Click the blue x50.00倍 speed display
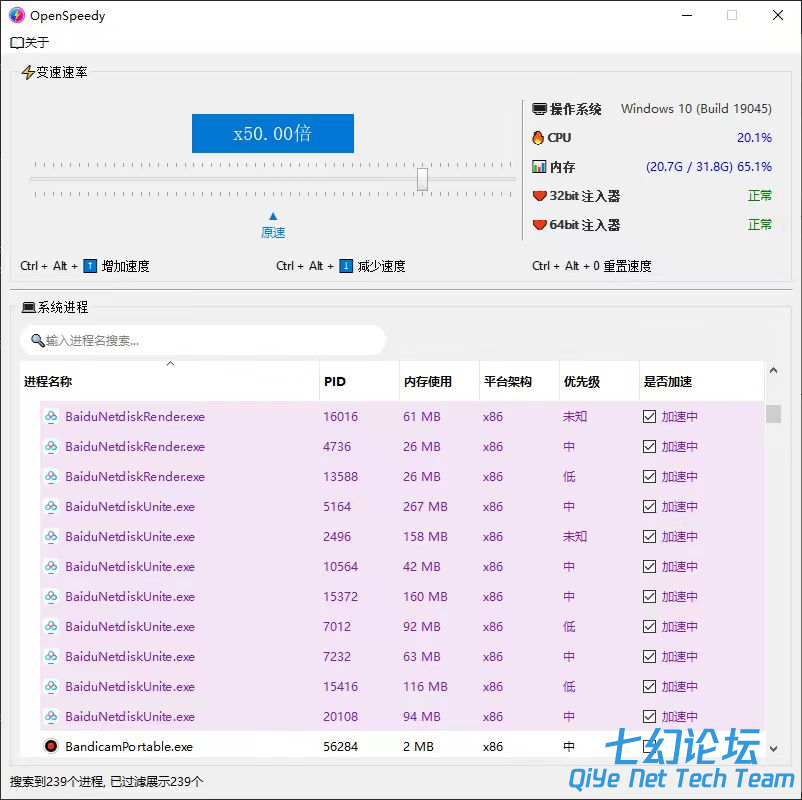This screenshot has height=800, width=802. (x=273, y=134)
